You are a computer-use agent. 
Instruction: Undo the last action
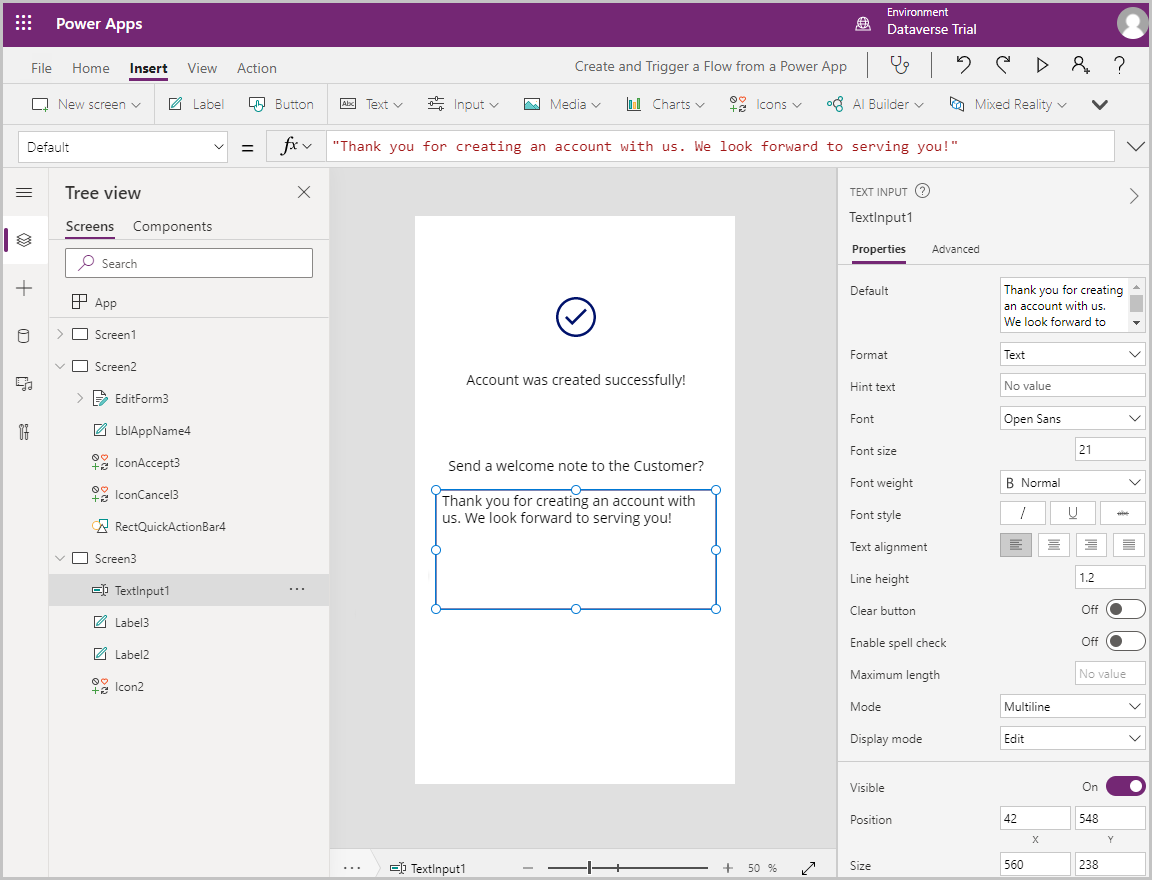(963, 65)
